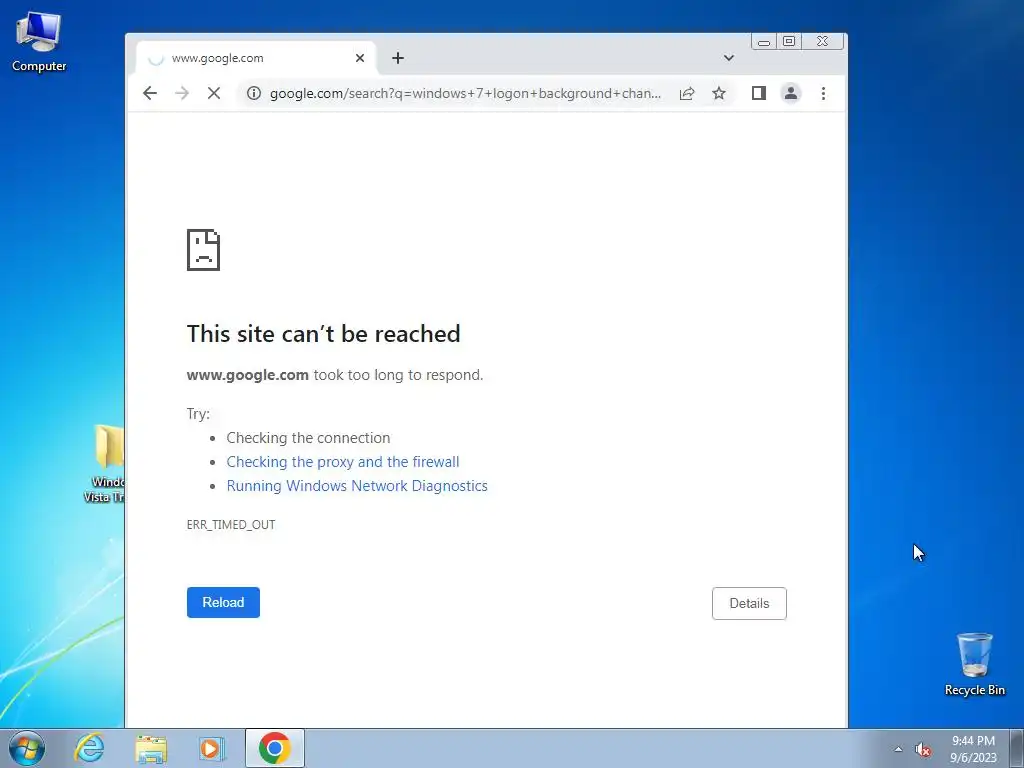Click the muted volume tray icon

(x=922, y=750)
